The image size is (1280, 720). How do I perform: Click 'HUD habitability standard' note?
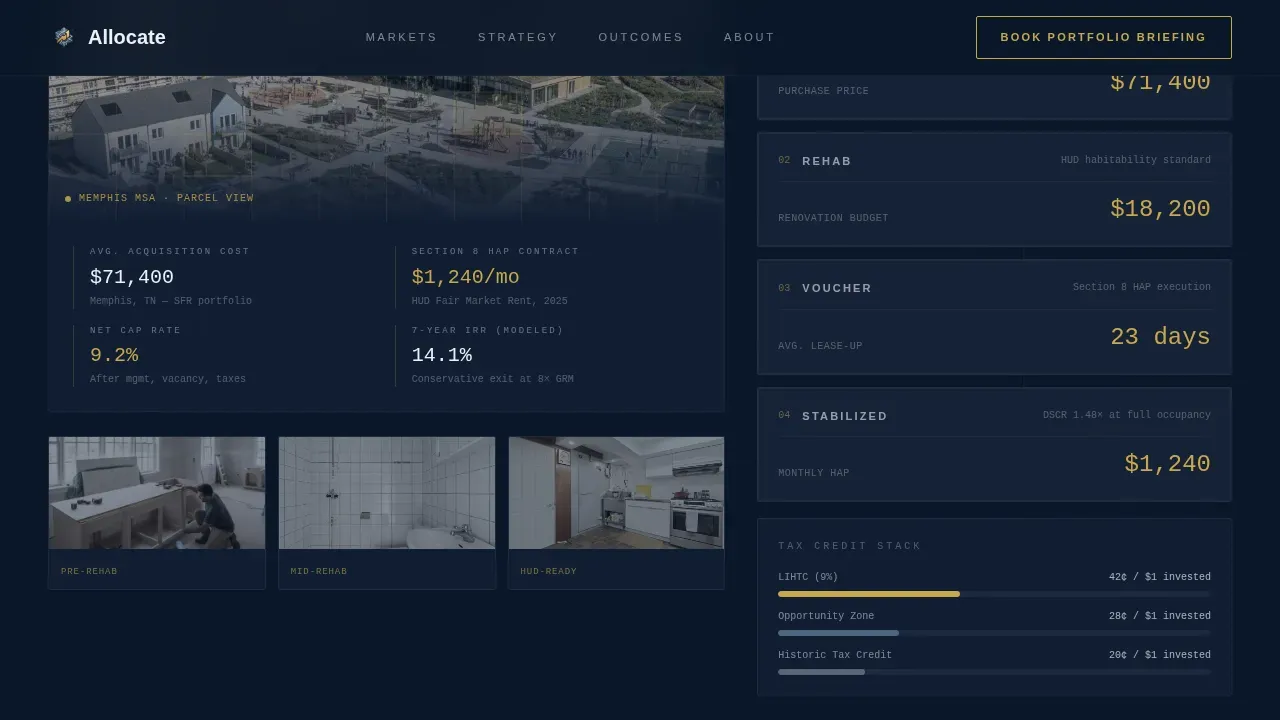1136,160
